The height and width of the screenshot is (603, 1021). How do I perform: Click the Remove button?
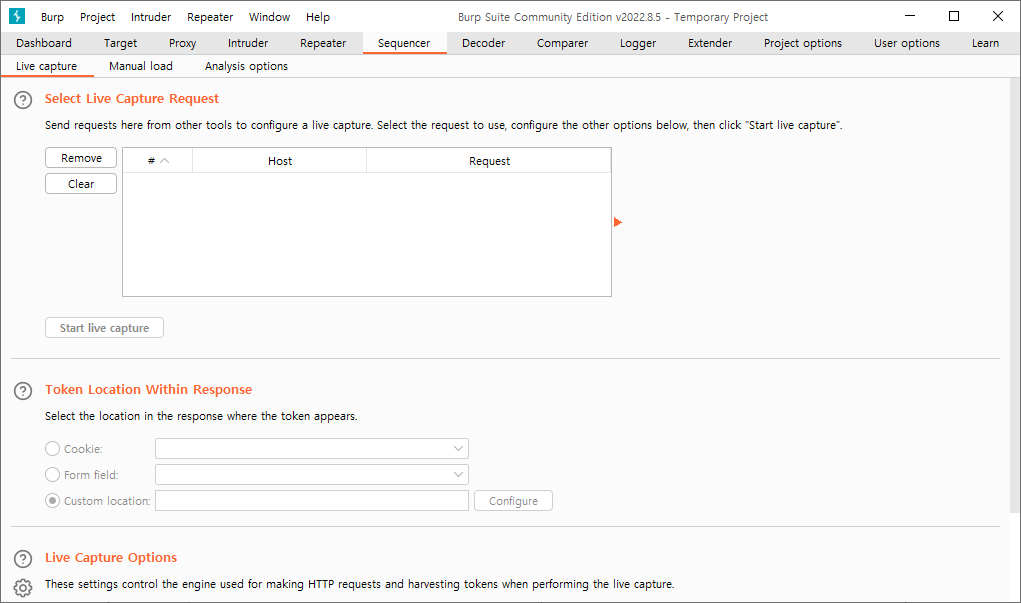pos(81,158)
